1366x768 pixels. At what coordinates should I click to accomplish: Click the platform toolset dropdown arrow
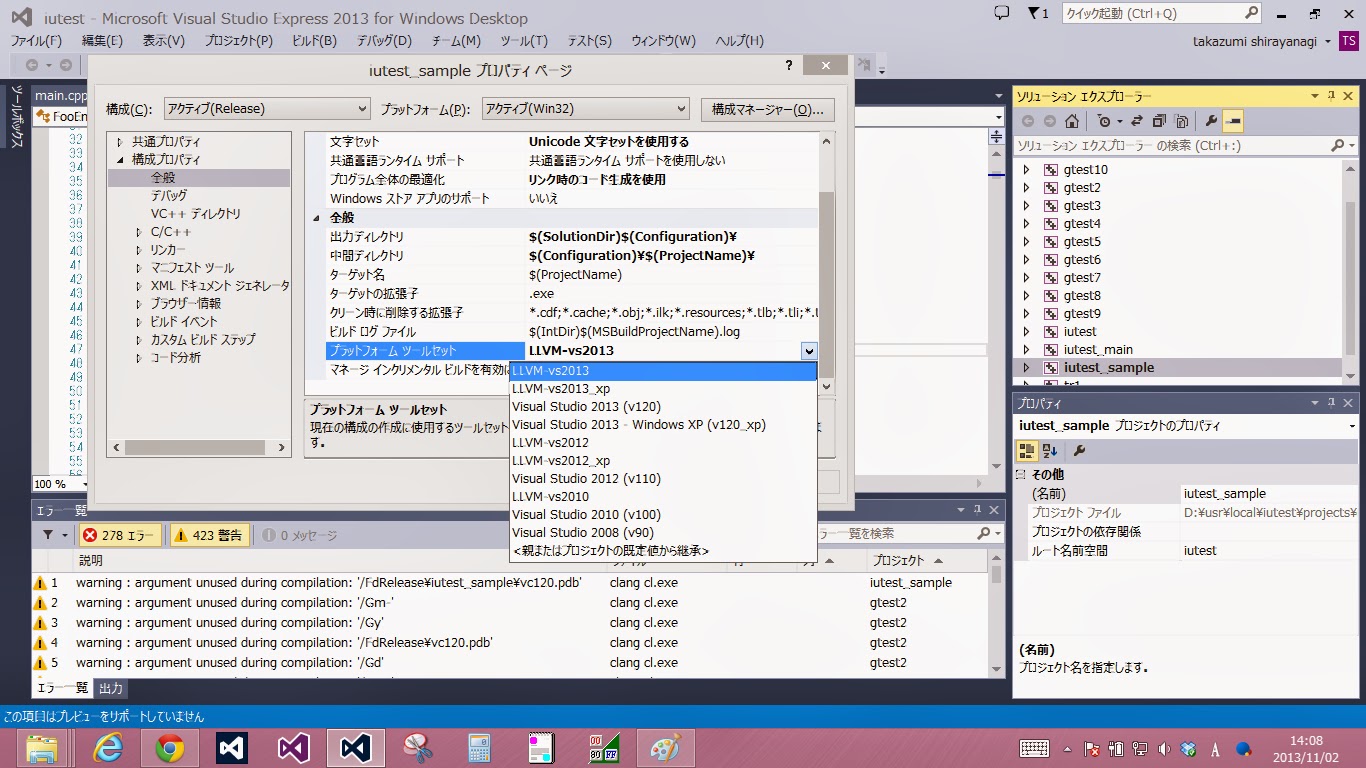coord(809,351)
